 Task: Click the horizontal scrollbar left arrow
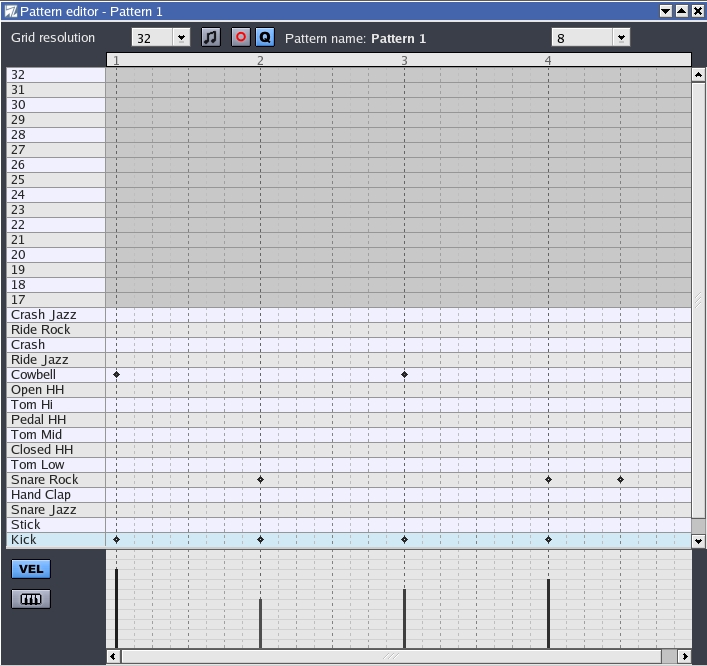click(x=113, y=656)
